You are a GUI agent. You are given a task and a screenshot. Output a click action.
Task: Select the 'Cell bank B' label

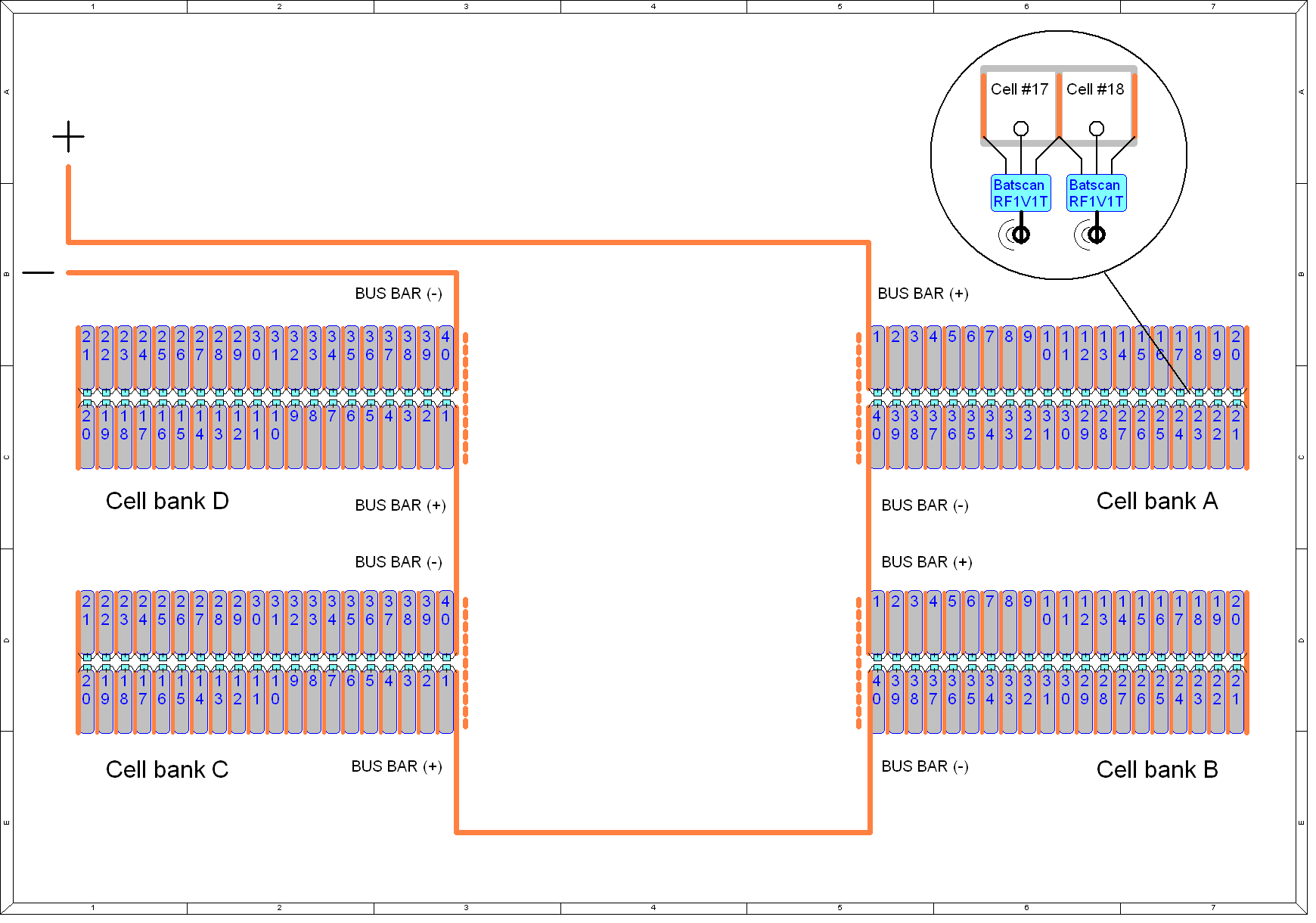[1157, 769]
